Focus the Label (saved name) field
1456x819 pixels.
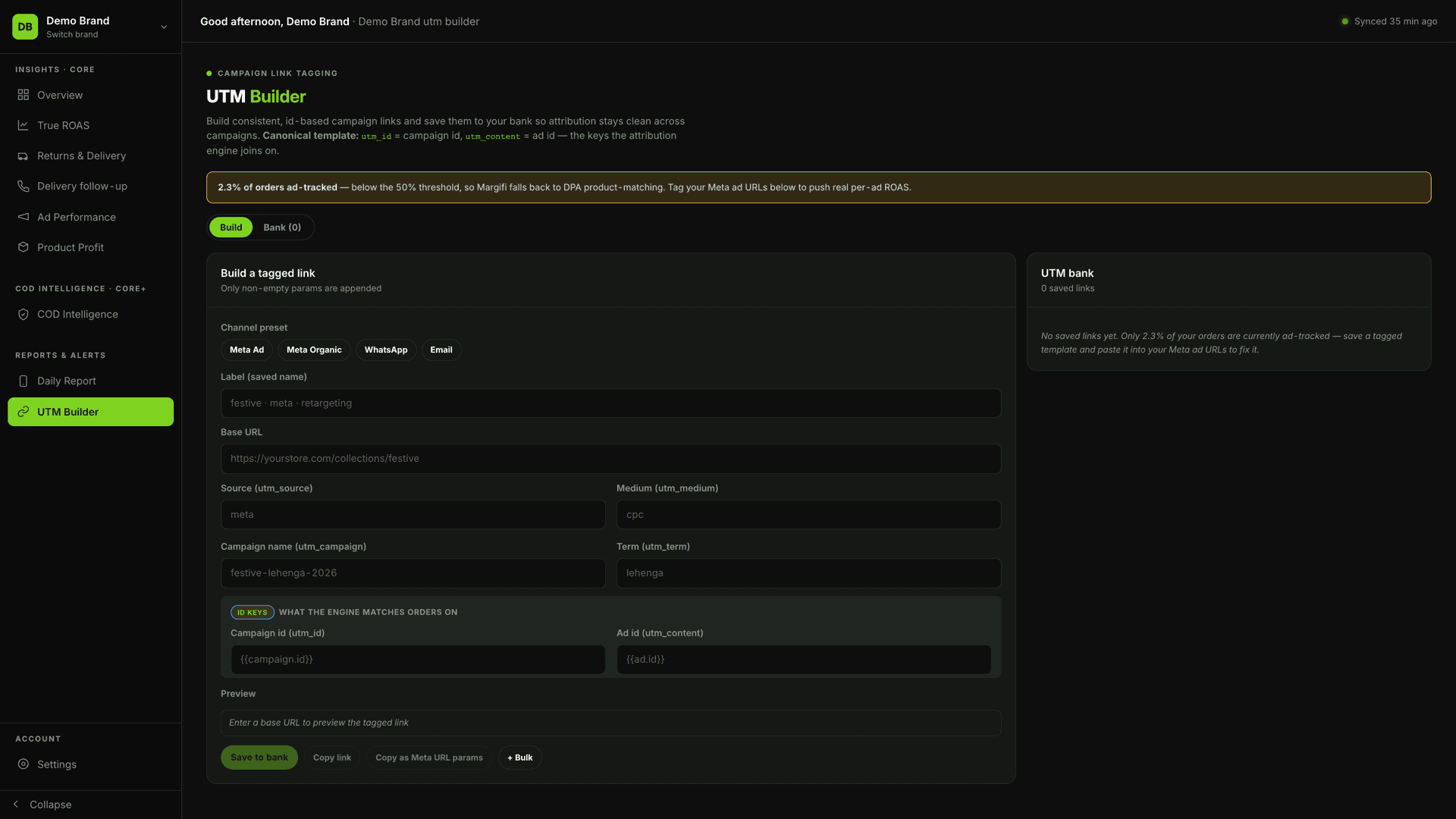tap(610, 403)
